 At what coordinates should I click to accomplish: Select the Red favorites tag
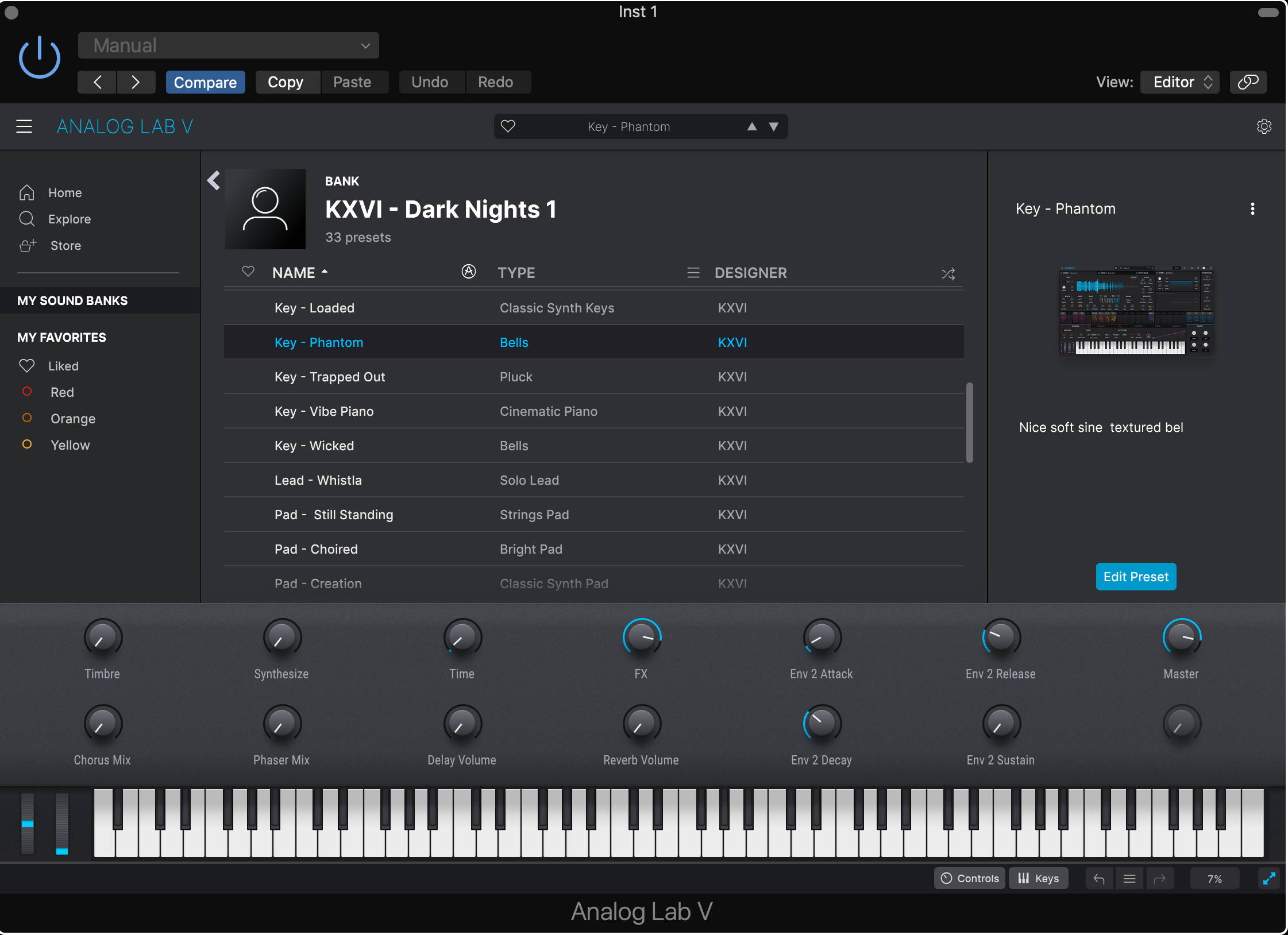click(x=48, y=392)
